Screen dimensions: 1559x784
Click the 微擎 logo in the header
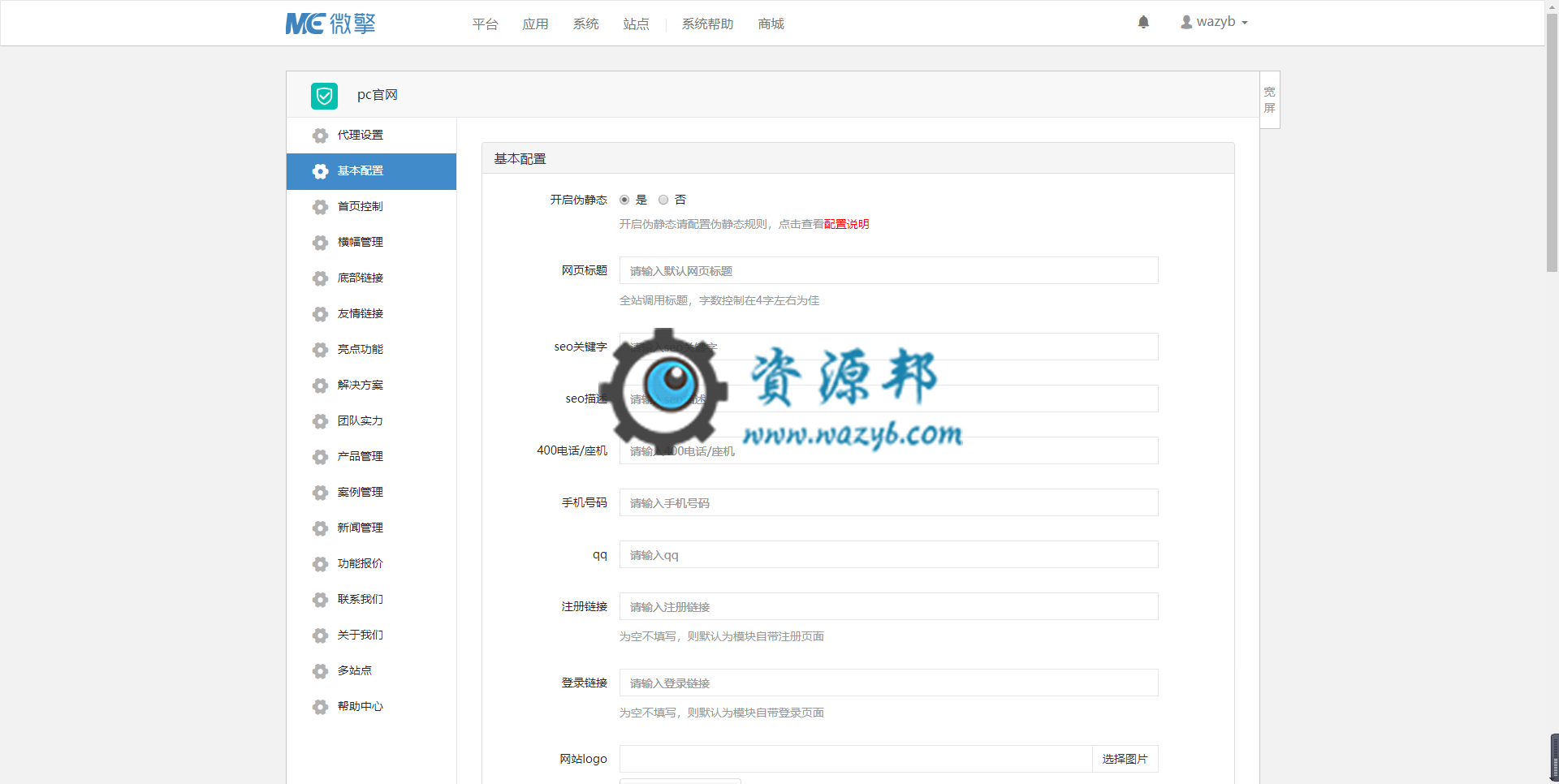point(330,24)
